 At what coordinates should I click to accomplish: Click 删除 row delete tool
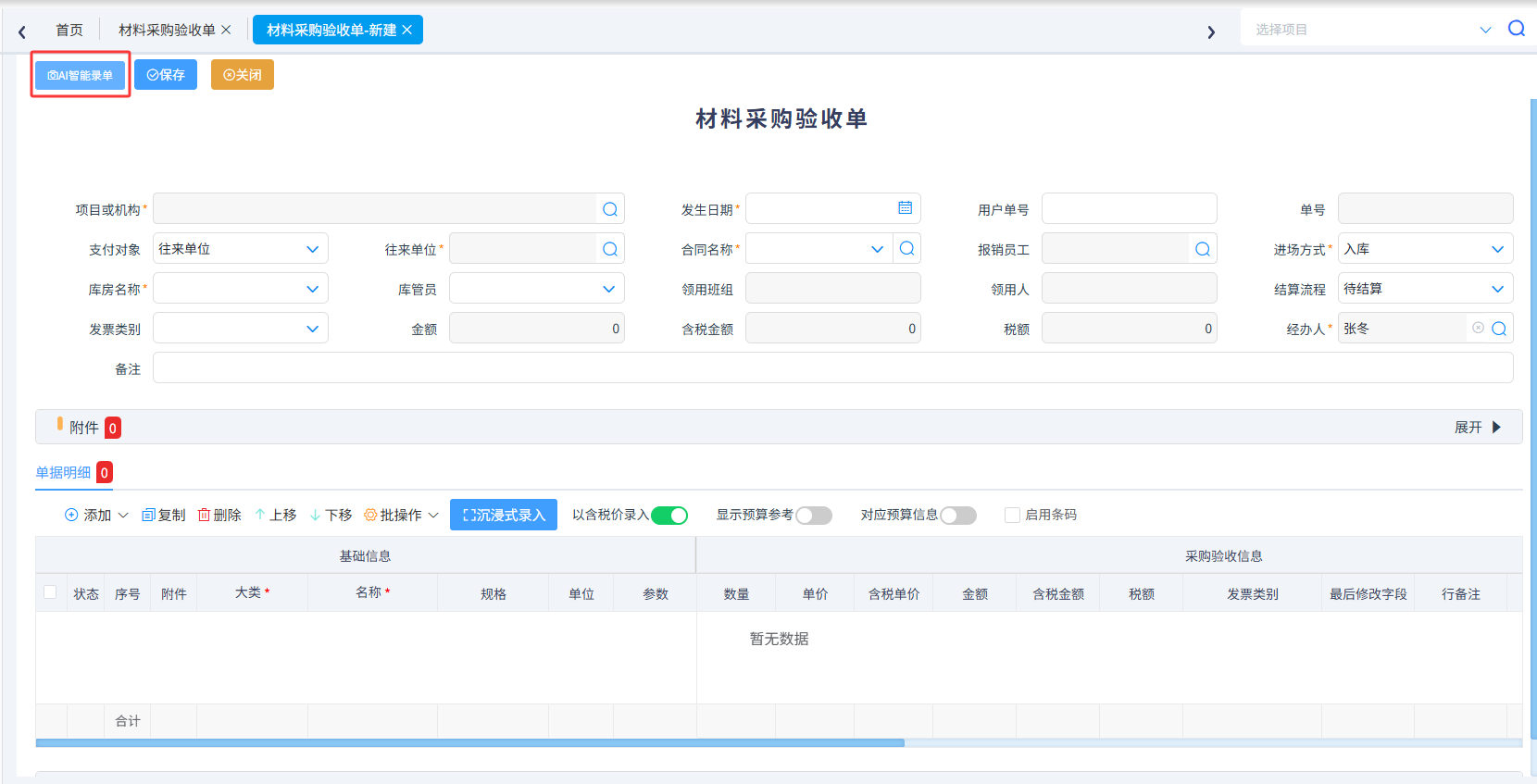click(219, 515)
